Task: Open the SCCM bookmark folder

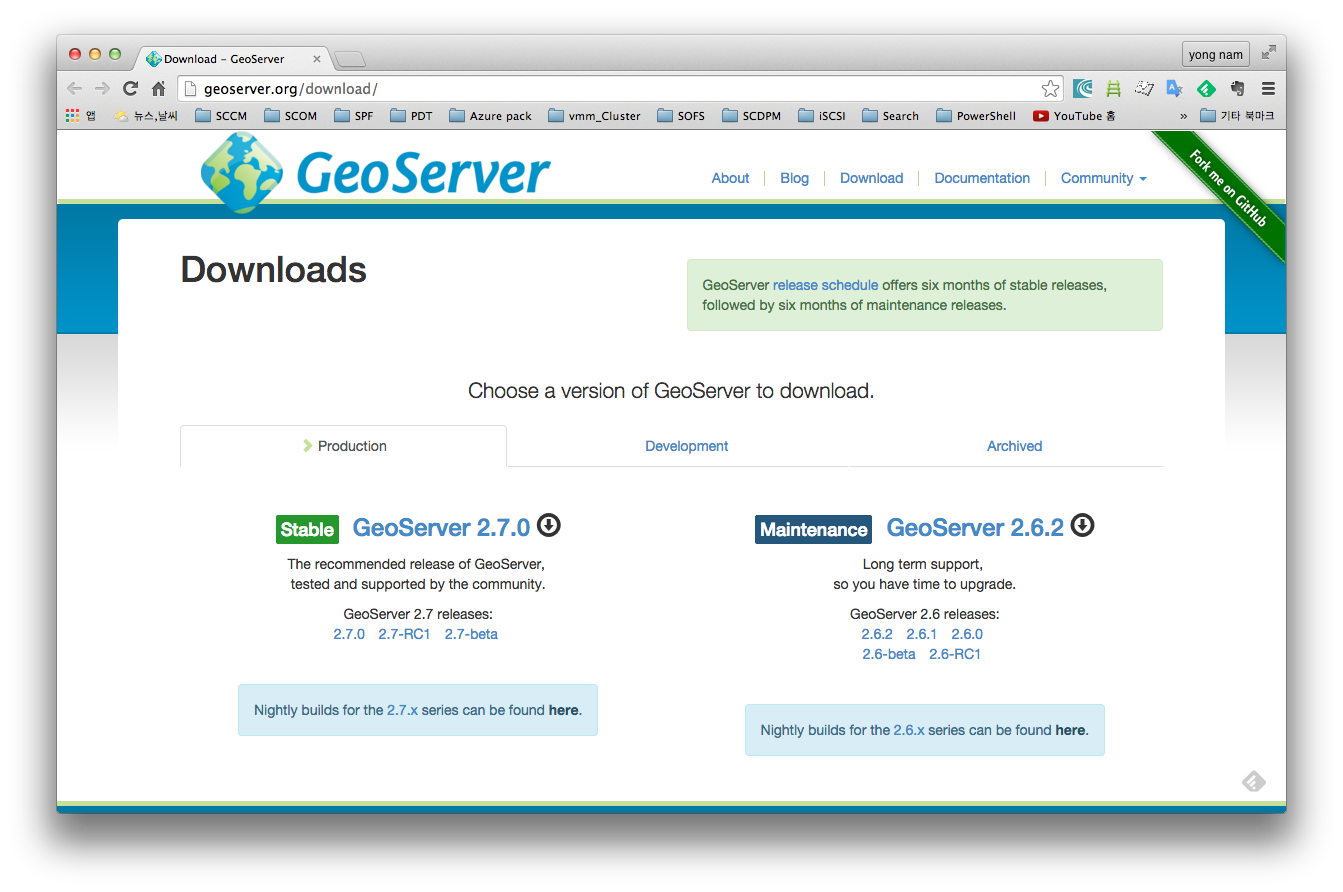Action: [221, 116]
